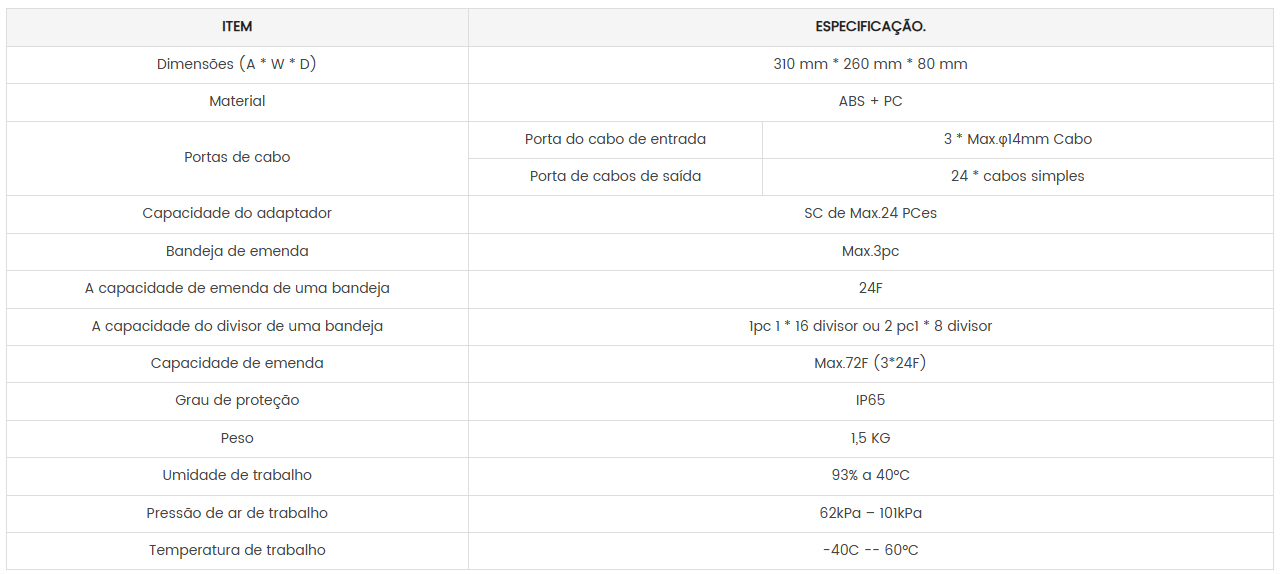
Task: Click the 3 * Max.φ14mm Cabo value
Action: coord(1018,139)
